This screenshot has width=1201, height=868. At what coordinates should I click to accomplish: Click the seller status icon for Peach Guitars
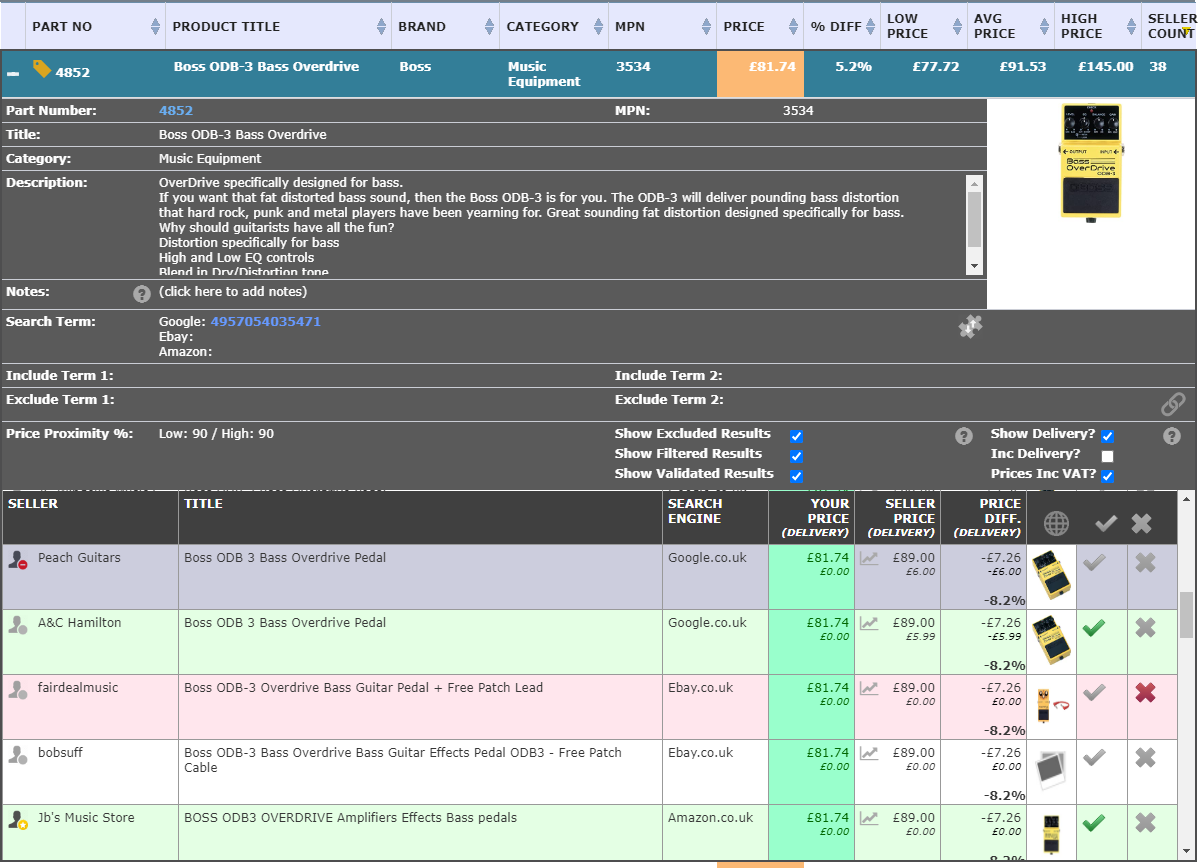[x=17, y=560]
